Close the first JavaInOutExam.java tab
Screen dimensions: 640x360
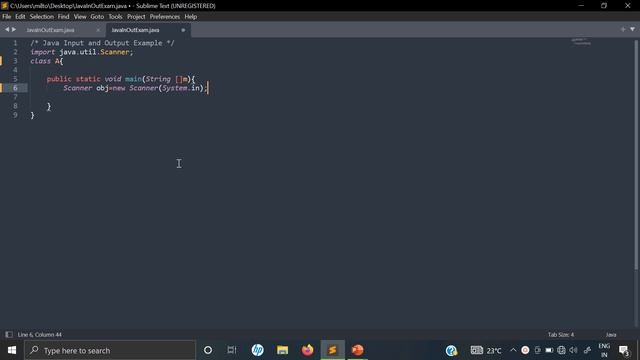98,30
